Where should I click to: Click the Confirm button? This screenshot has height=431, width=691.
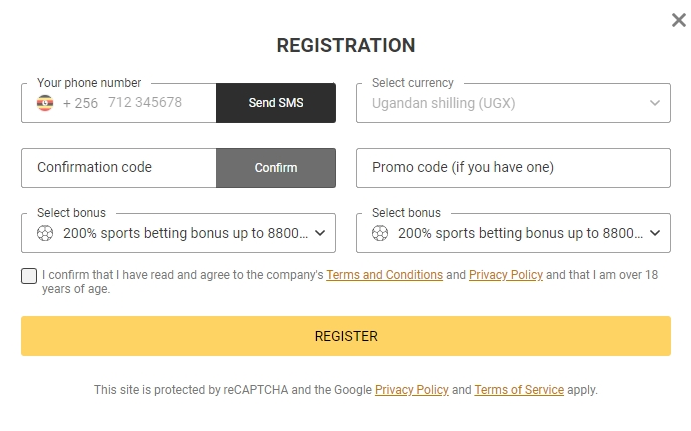pyautogui.click(x=276, y=168)
